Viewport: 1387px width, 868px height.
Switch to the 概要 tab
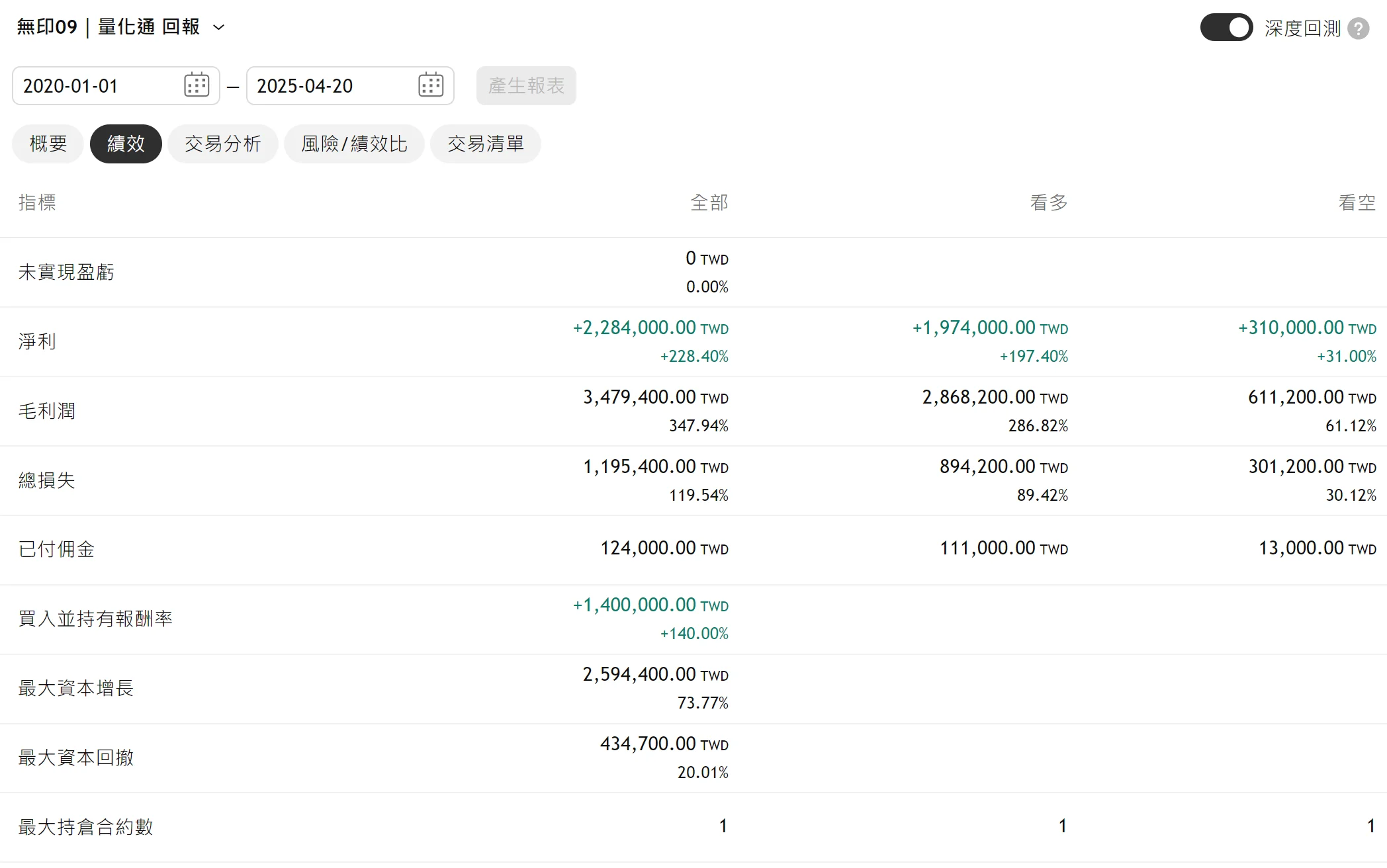coord(48,144)
